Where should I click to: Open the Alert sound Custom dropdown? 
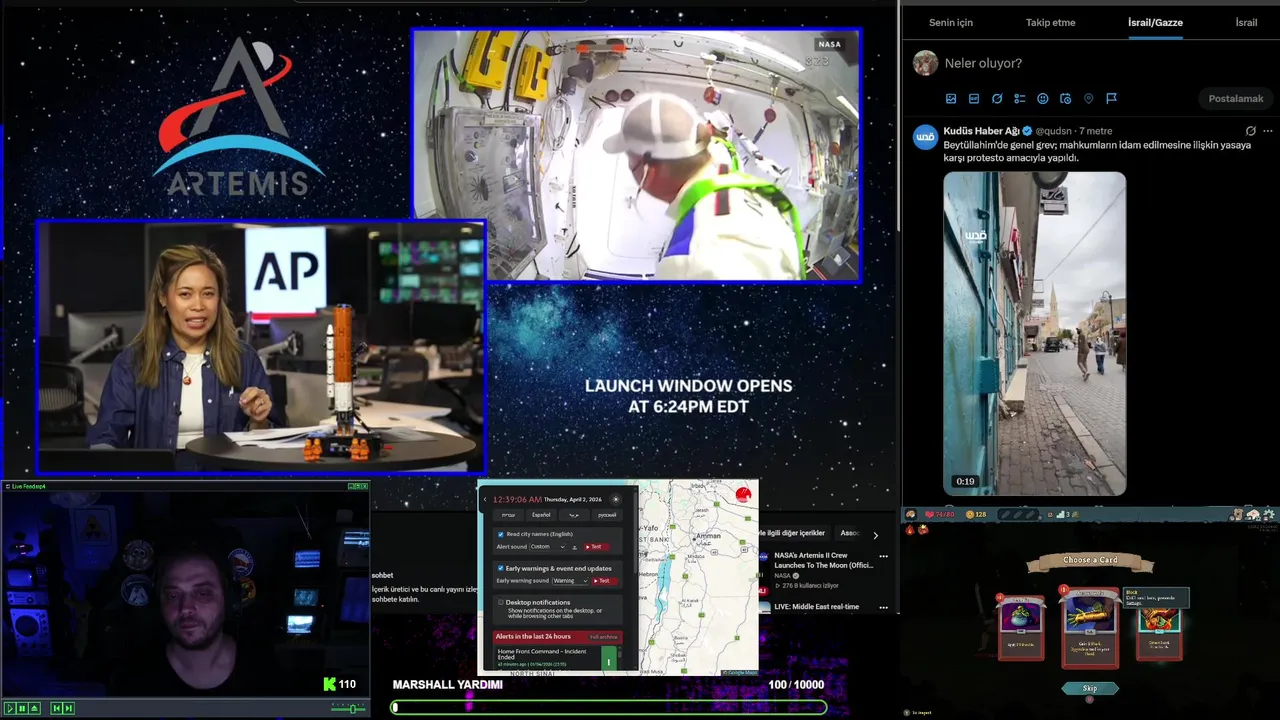(548, 547)
